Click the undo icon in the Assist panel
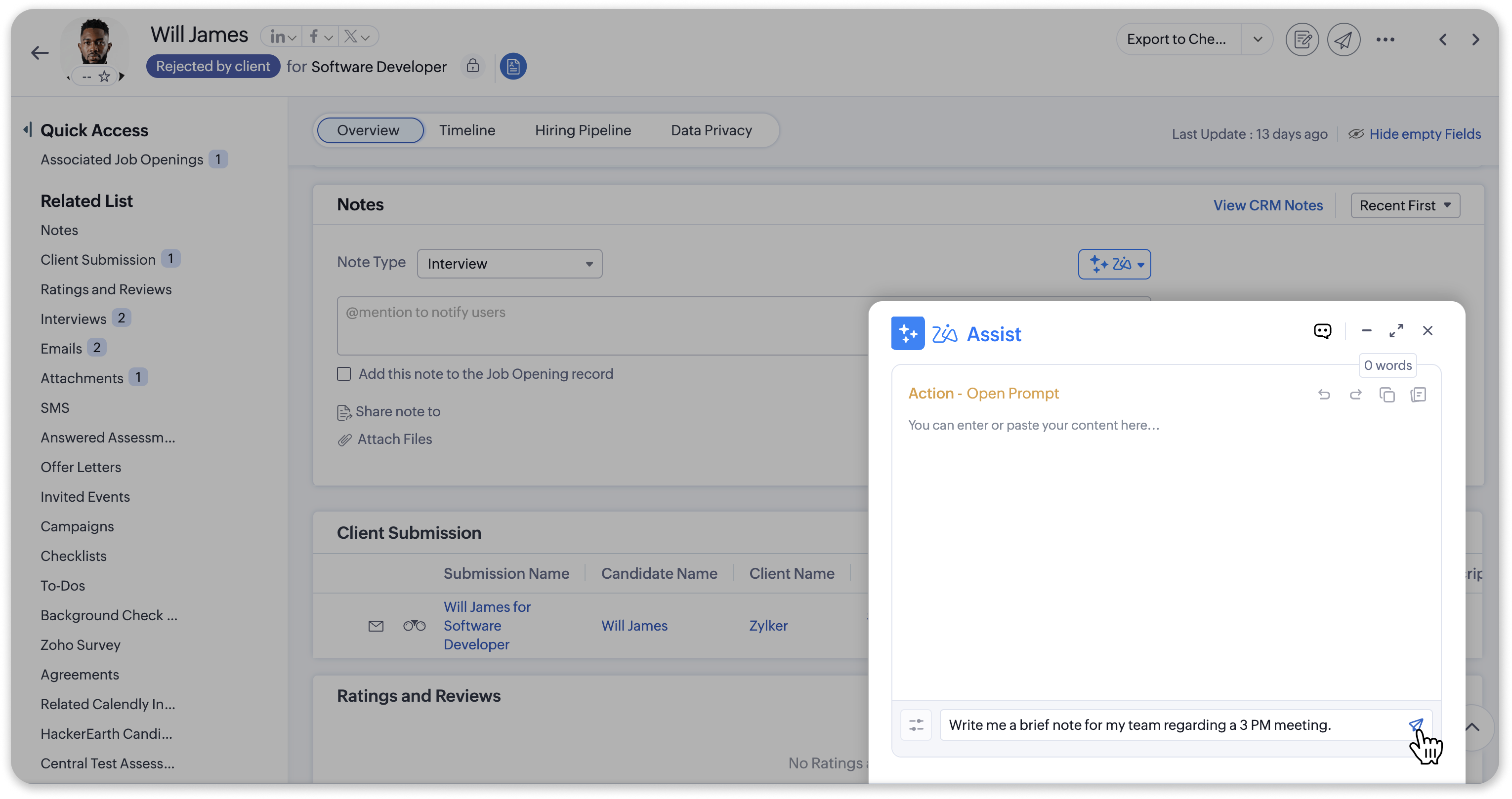 (x=1324, y=394)
